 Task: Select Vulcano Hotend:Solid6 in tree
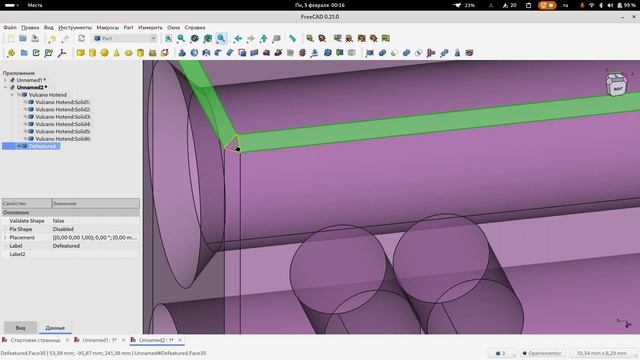pos(62,139)
